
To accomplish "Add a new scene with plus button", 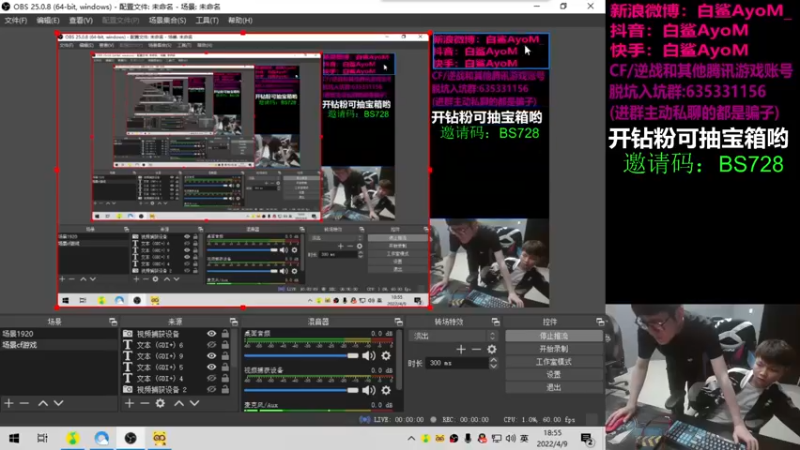I will [9, 403].
